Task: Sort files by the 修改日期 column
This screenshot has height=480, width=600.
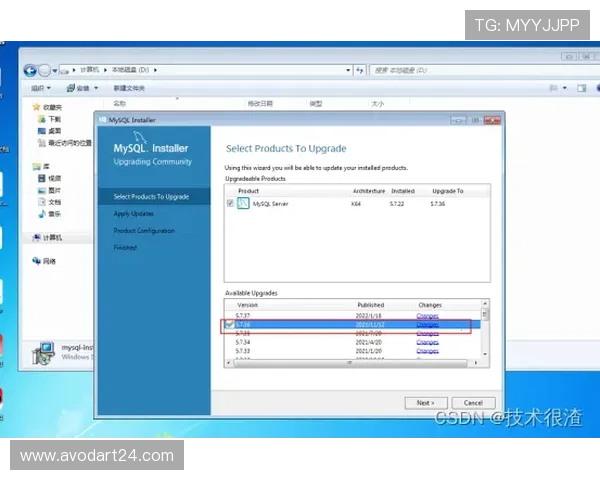Action: coord(260,104)
